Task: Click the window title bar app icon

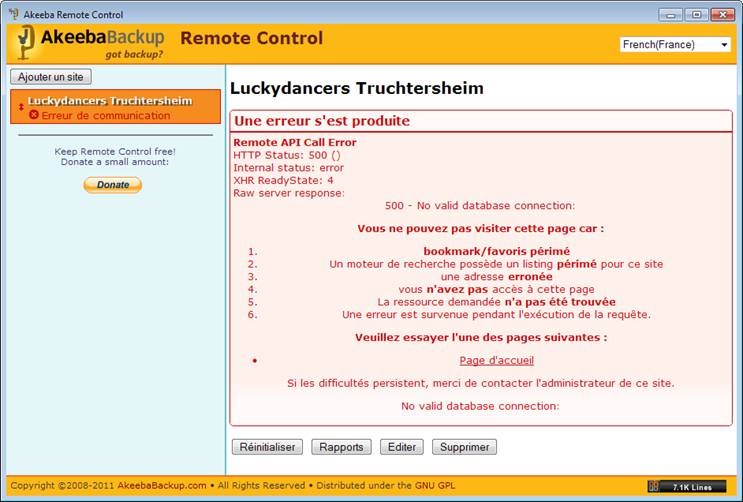Action: (x=12, y=14)
